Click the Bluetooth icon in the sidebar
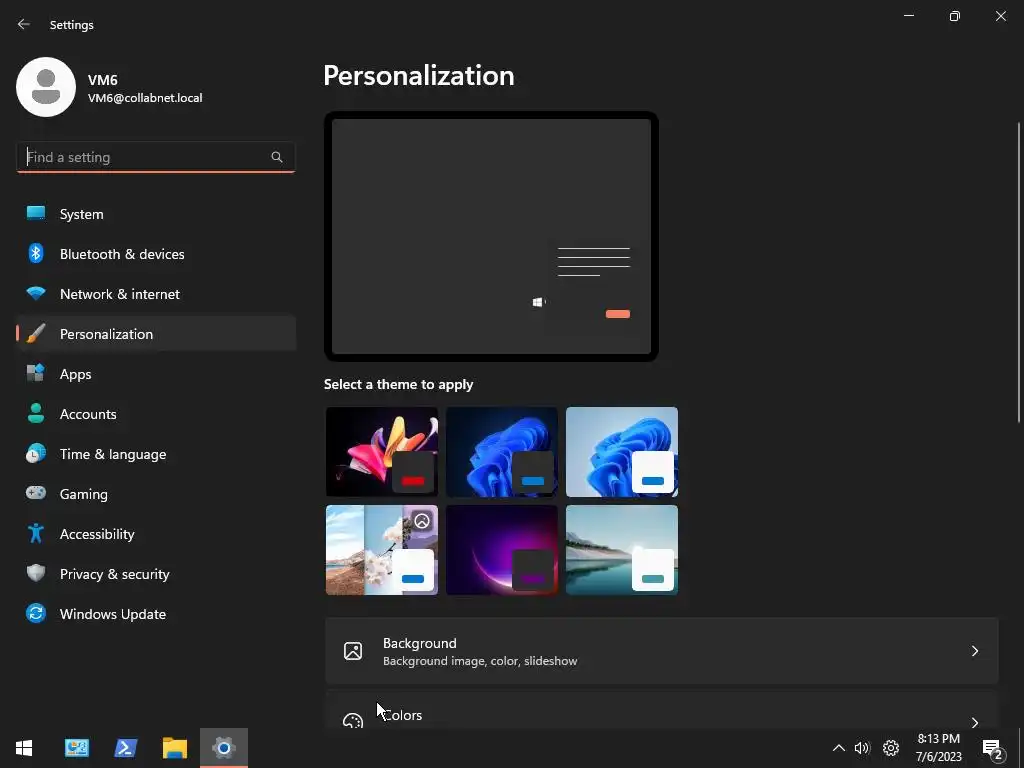 (x=36, y=253)
